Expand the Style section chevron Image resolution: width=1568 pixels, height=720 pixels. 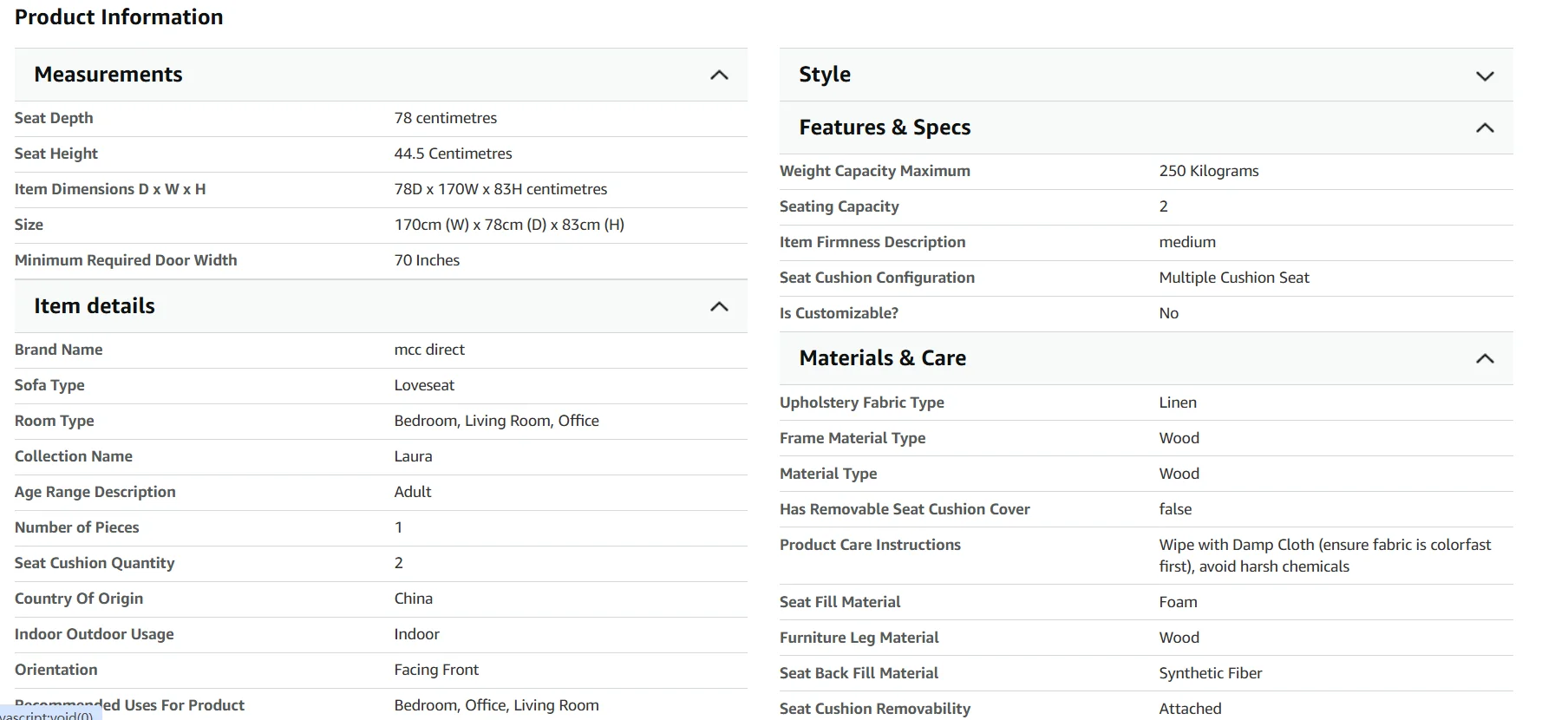pos(1485,75)
